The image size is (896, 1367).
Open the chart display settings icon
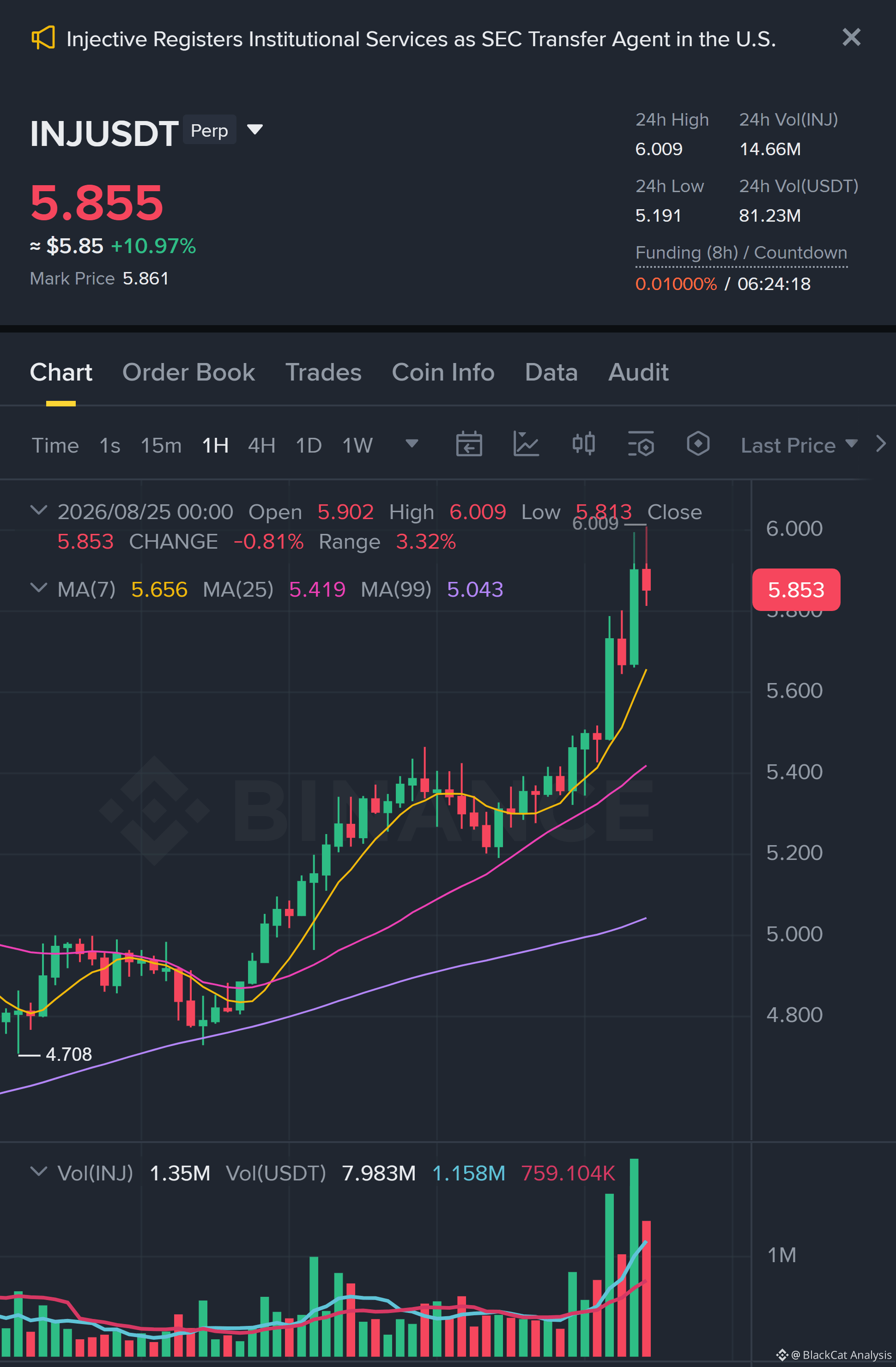click(641, 444)
